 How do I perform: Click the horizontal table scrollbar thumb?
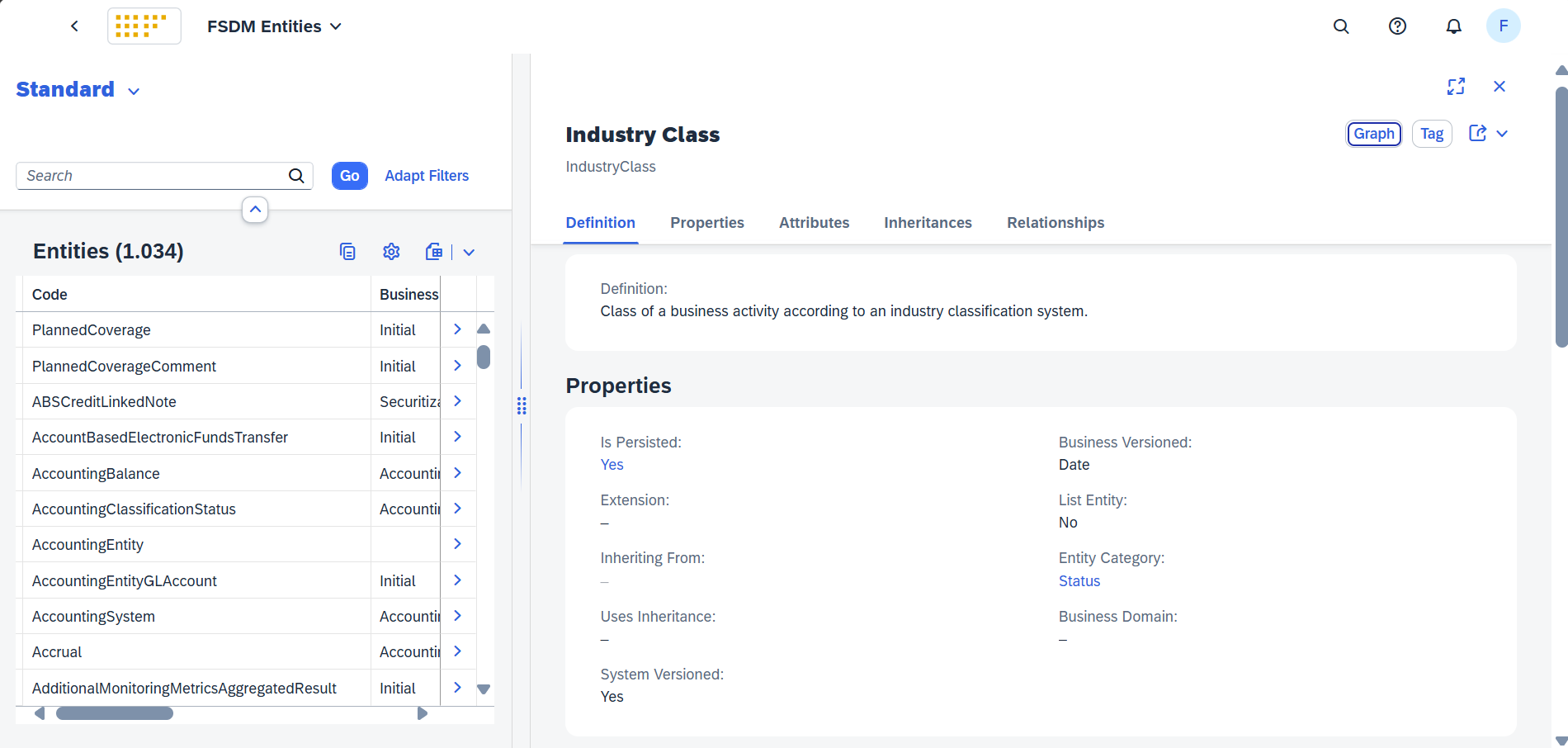[115, 713]
